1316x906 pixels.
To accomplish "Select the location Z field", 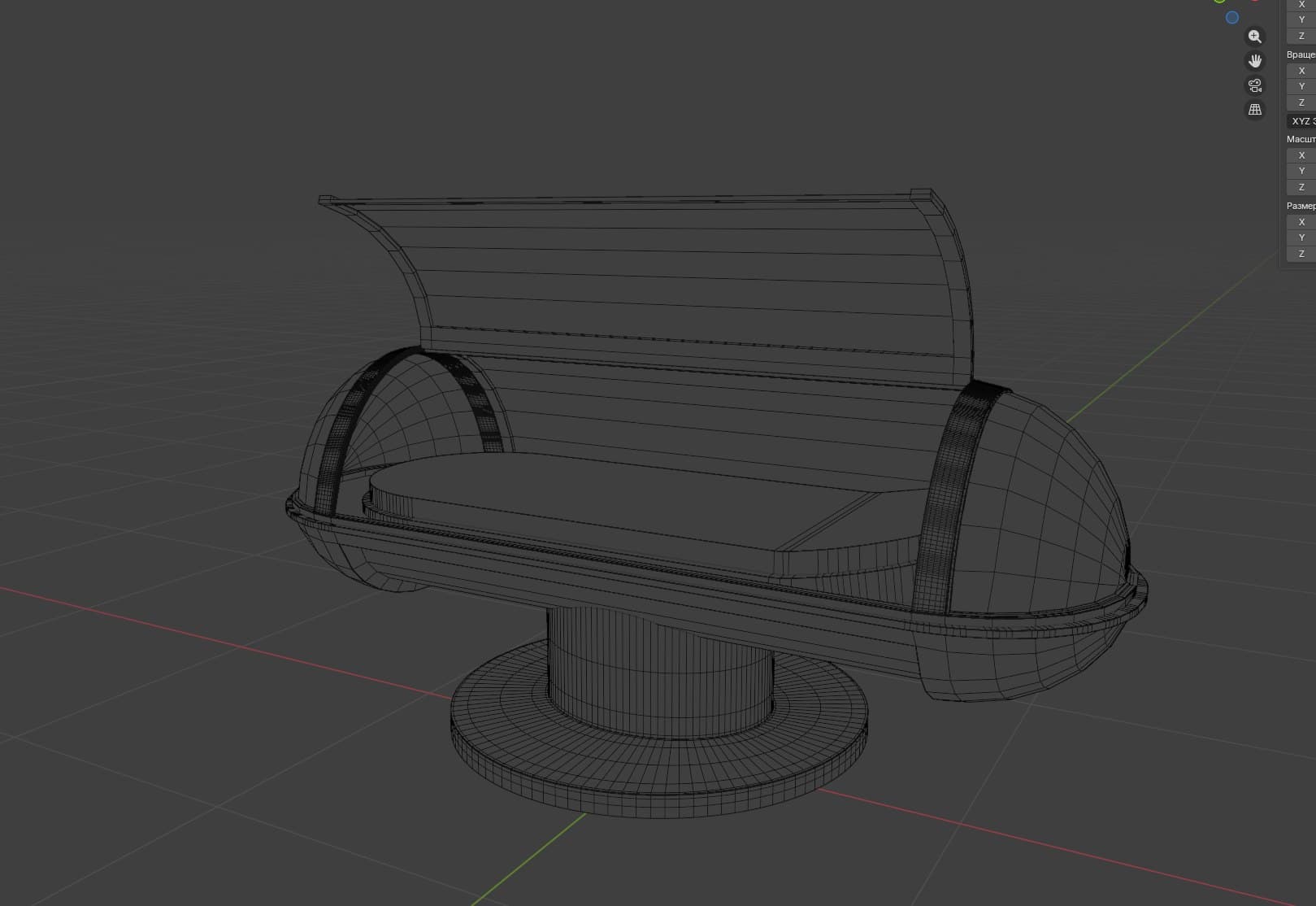I will click(1301, 36).
